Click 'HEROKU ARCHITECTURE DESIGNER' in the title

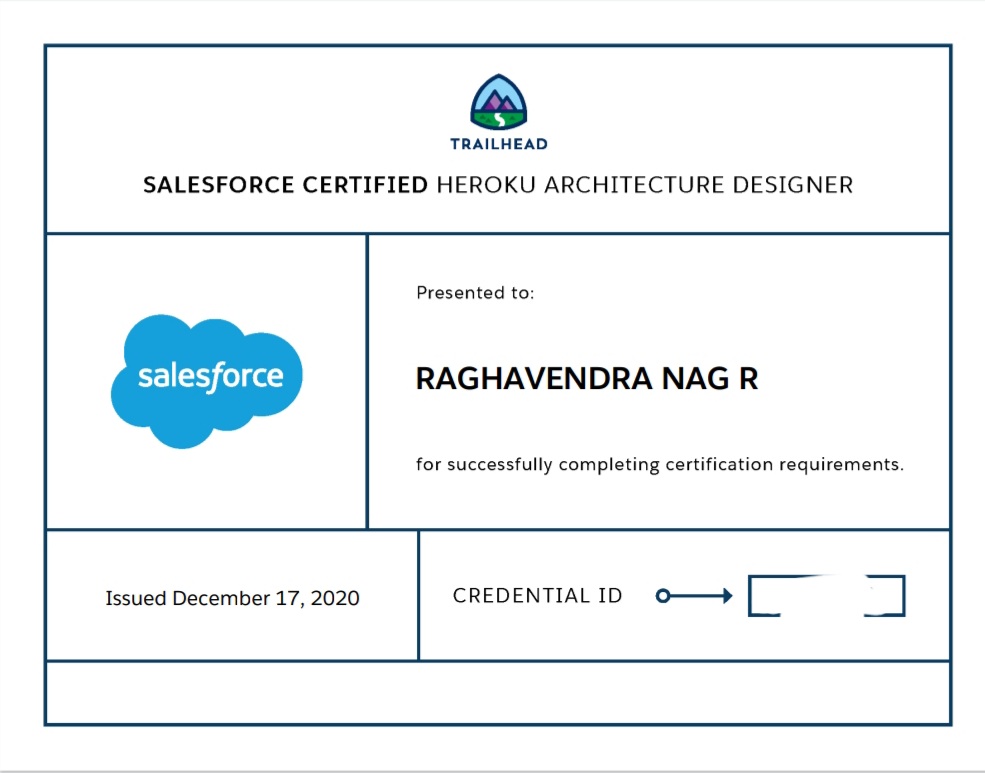pos(645,185)
